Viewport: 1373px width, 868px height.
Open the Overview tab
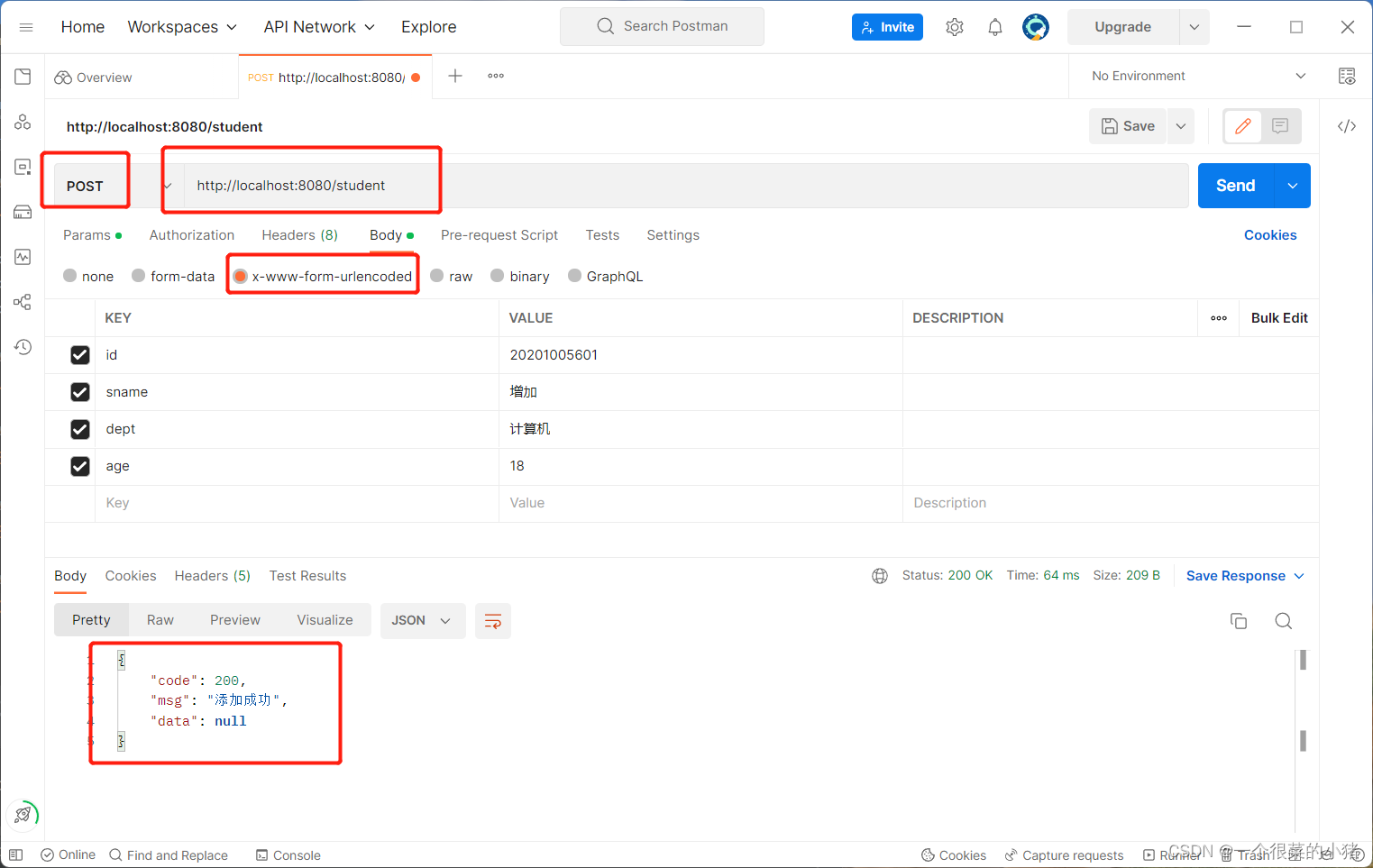pyautogui.click(x=95, y=78)
